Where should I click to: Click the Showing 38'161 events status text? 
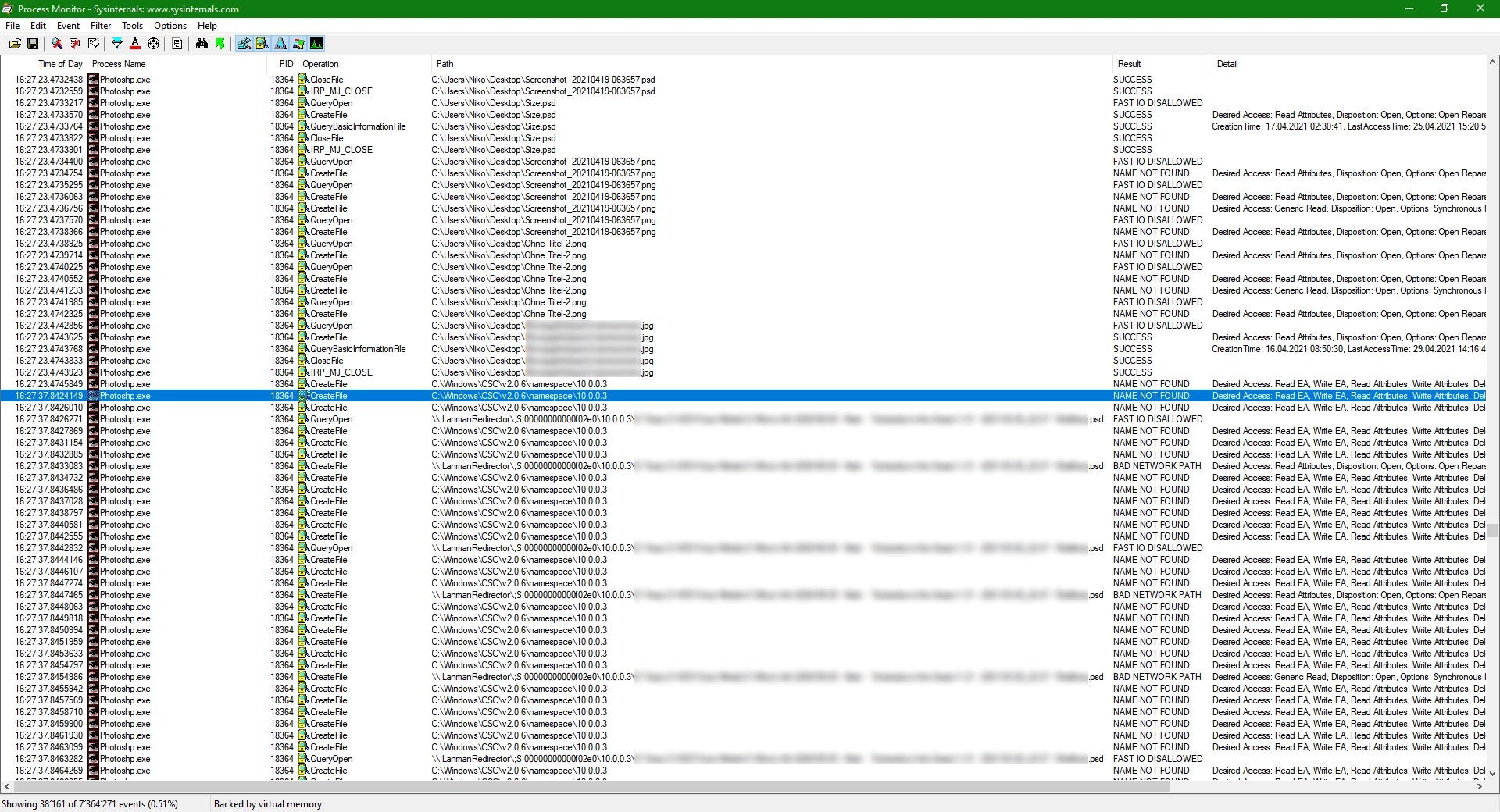(x=90, y=804)
